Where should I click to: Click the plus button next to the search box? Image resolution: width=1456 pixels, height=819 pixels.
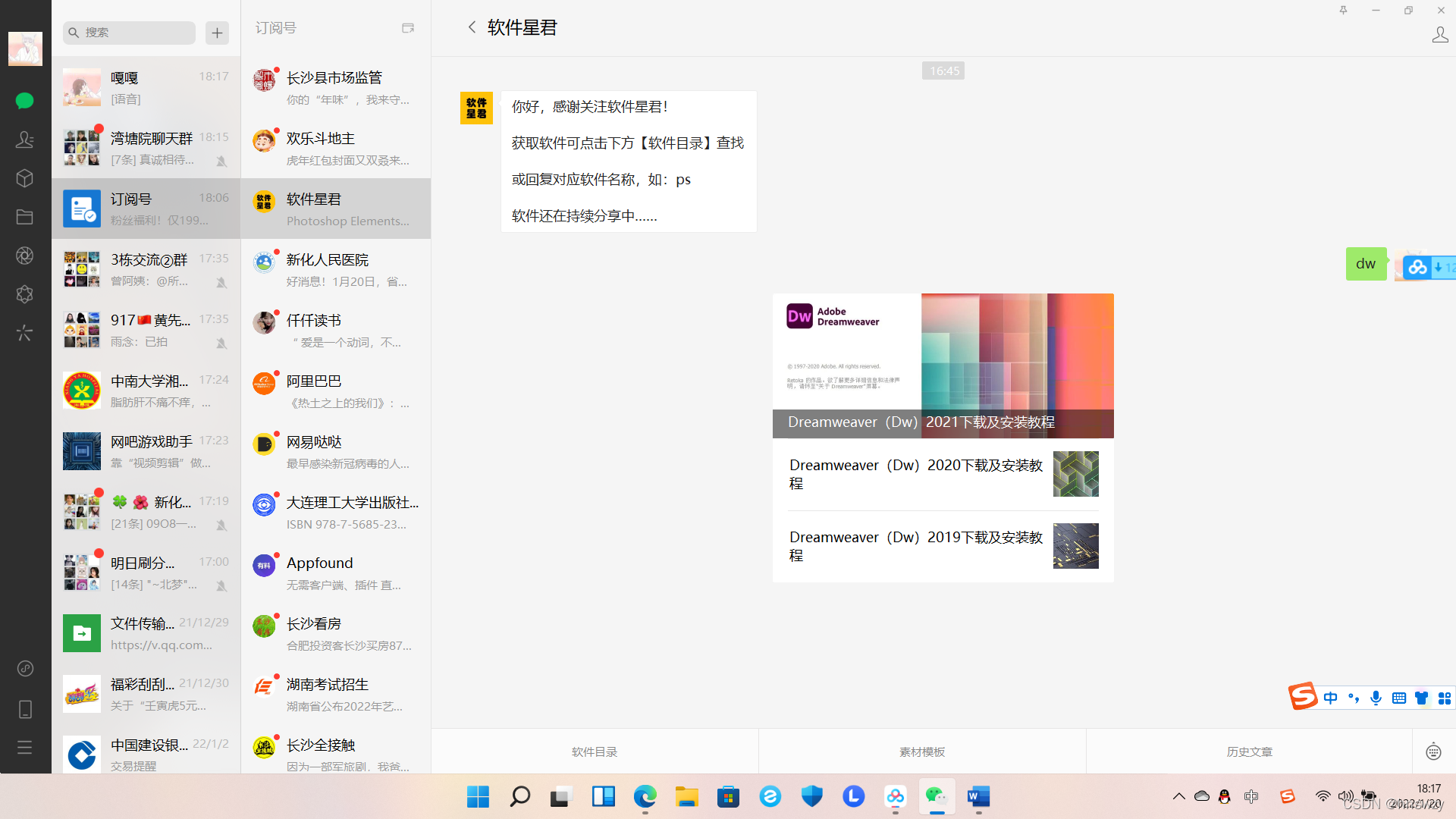(217, 33)
